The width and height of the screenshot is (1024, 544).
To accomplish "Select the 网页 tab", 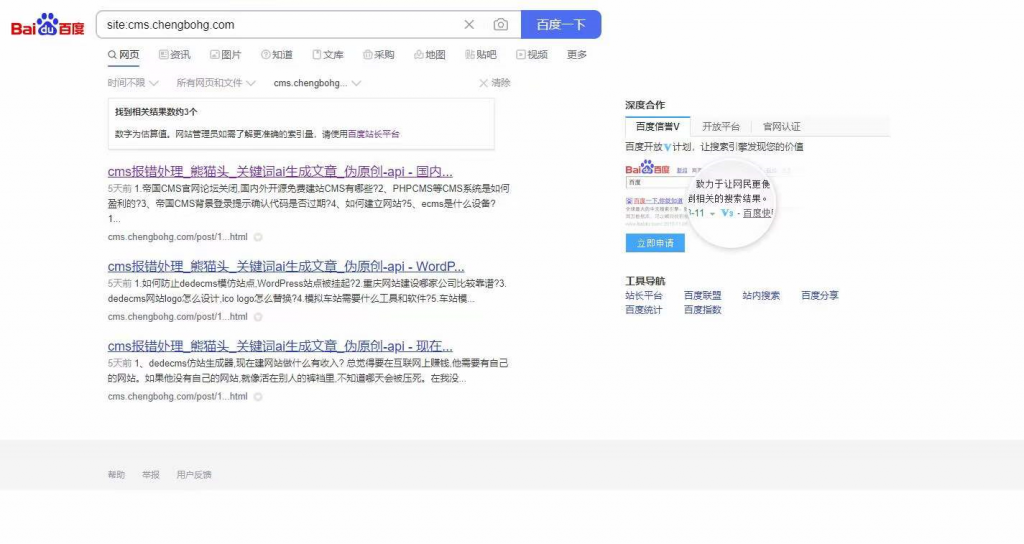I will coord(123,55).
